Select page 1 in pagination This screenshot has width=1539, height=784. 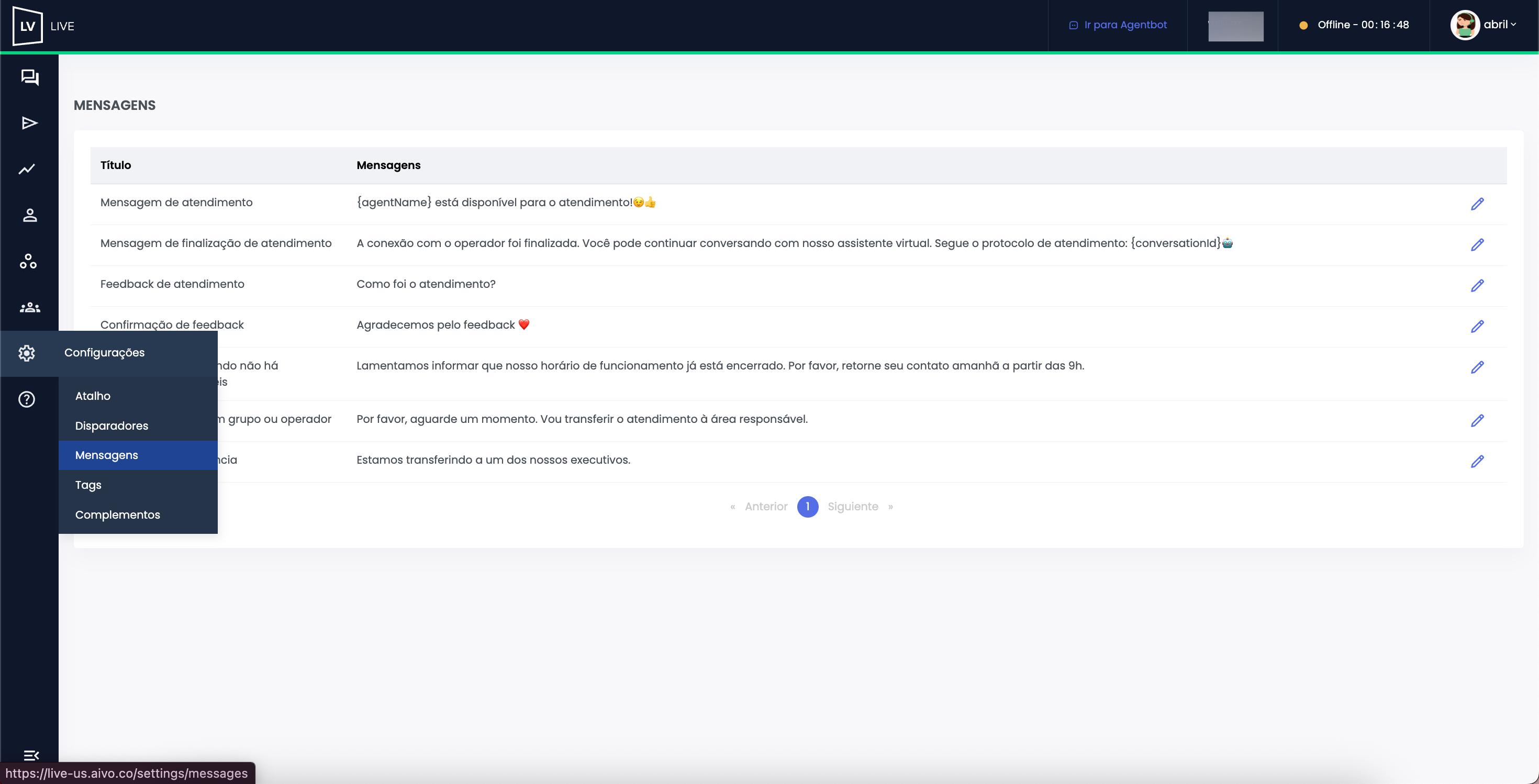pyautogui.click(x=807, y=507)
